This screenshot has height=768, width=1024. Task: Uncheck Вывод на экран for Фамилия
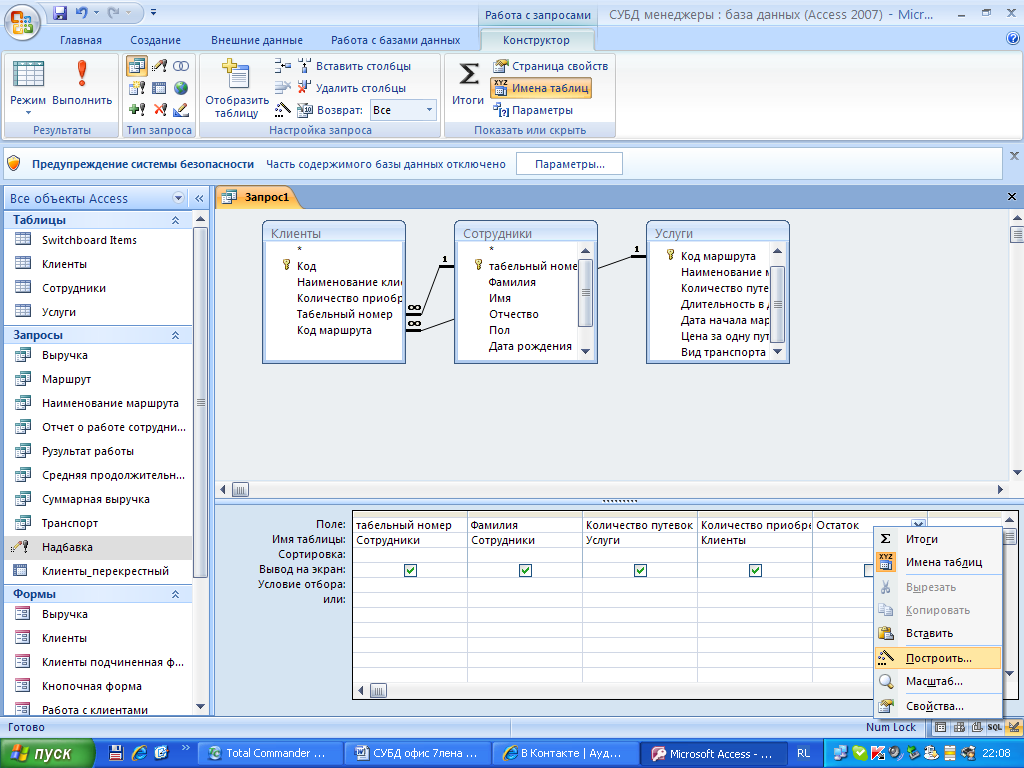point(525,570)
